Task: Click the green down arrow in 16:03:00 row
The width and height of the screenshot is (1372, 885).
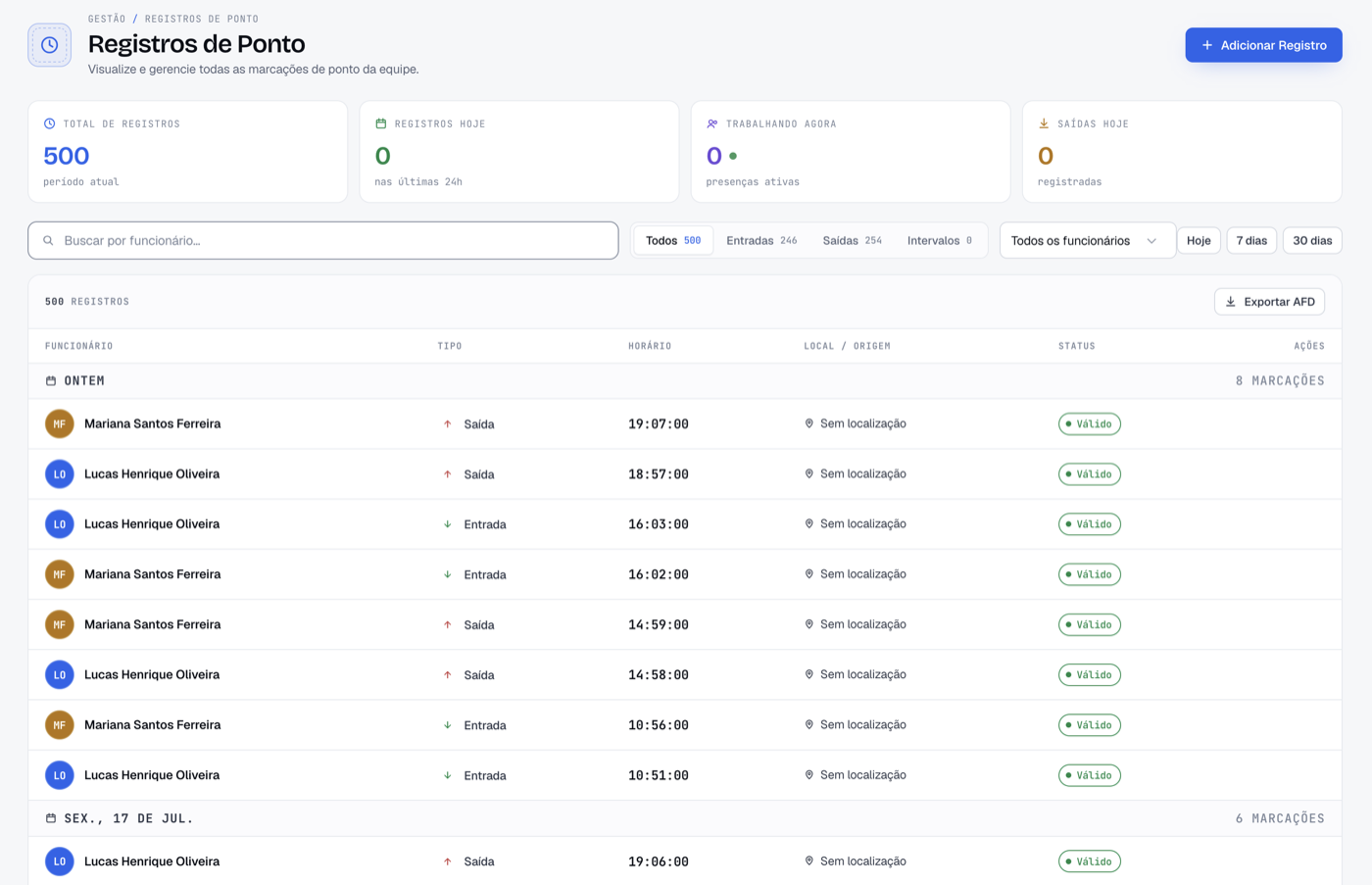Action: (x=448, y=523)
